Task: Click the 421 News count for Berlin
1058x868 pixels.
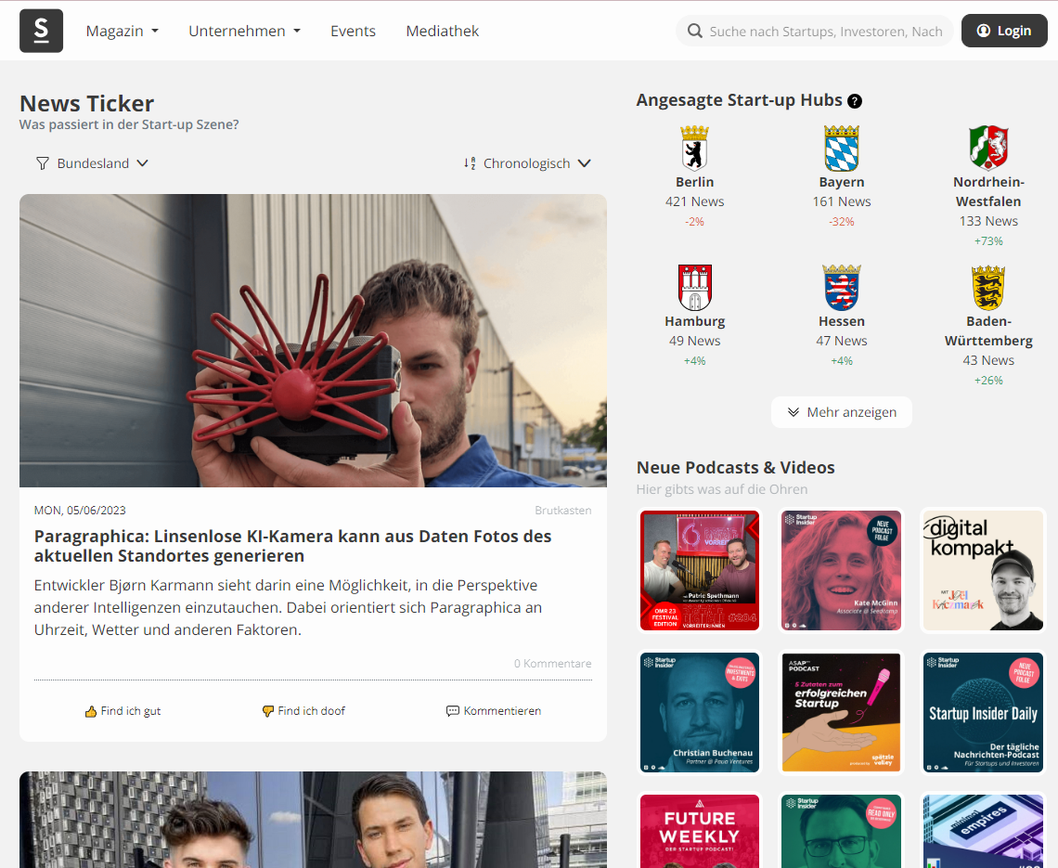Action: pyautogui.click(x=694, y=202)
